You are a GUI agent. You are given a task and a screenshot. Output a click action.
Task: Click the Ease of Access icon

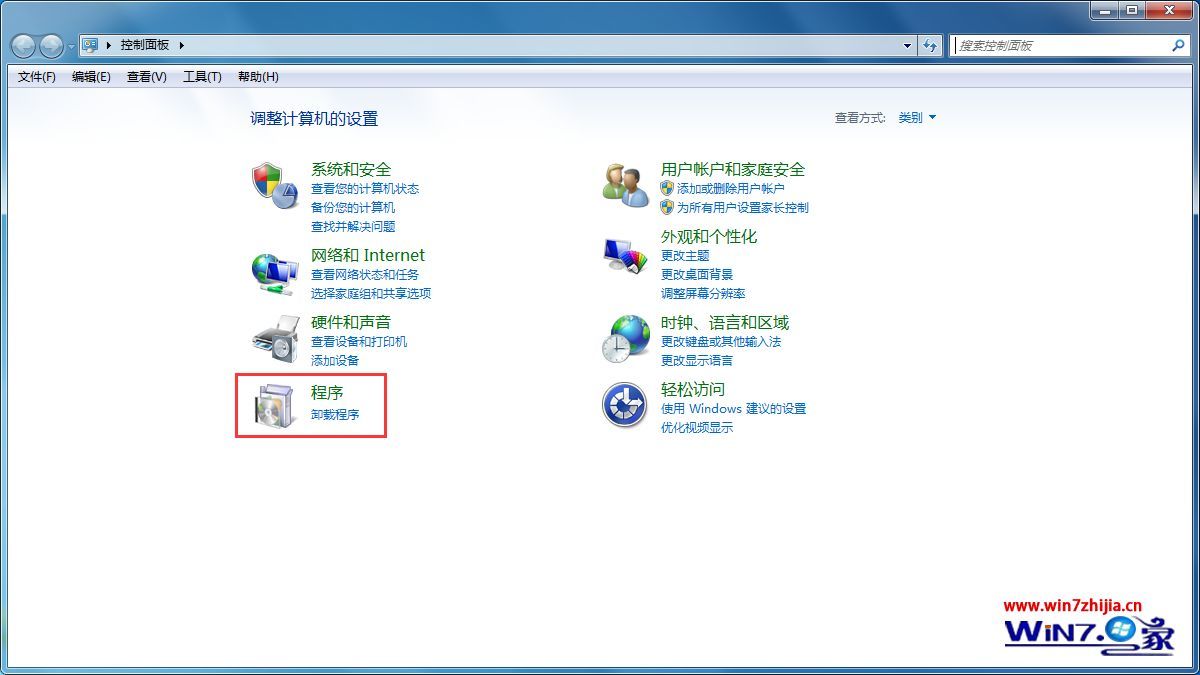pos(625,405)
